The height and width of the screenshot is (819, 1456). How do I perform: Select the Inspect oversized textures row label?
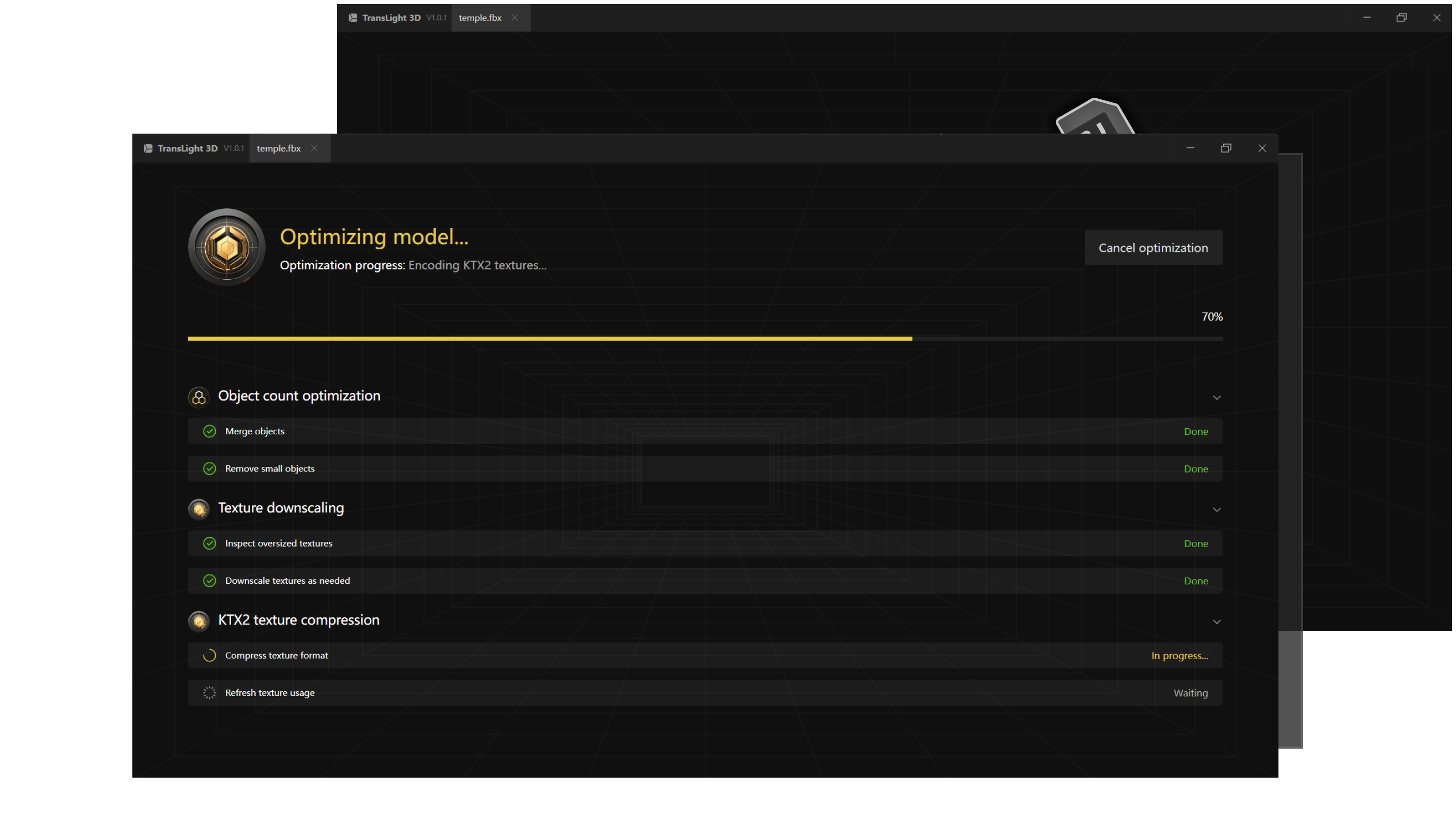tap(279, 543)
